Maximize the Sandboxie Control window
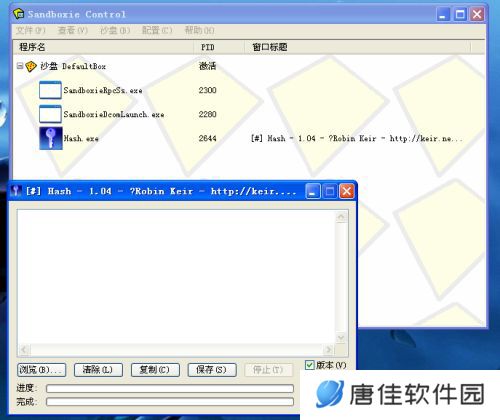The image size is (500, 420). click(x=460, y=14)
